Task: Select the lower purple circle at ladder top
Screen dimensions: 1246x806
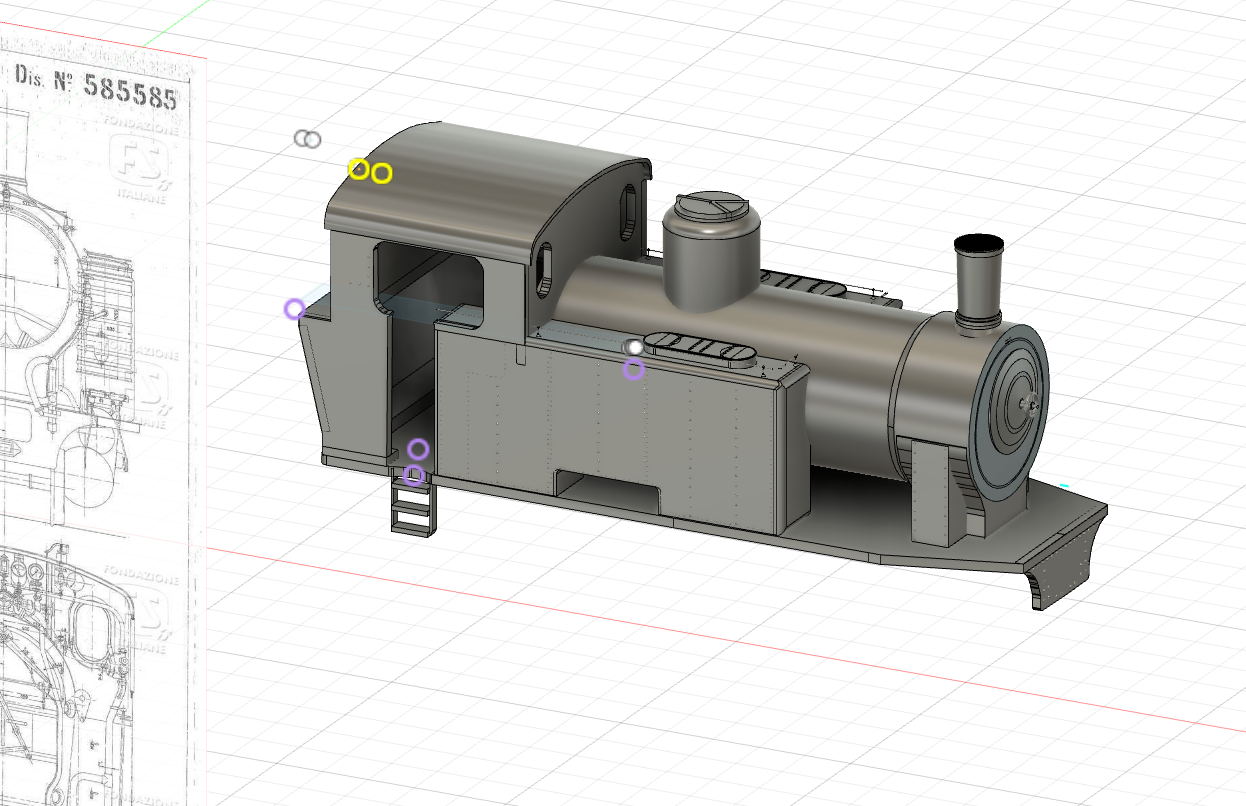Action: point(413,475)
